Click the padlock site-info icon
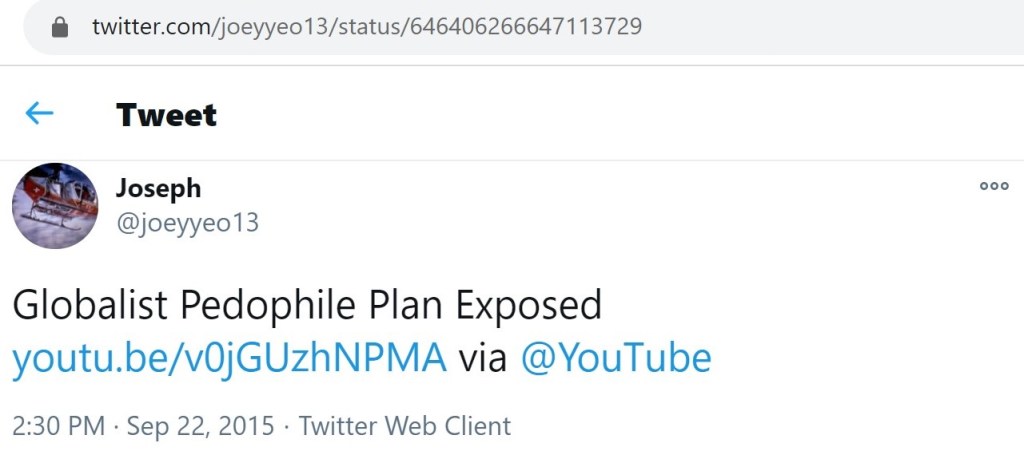The image size is (1024, 451). click(61, 27)
